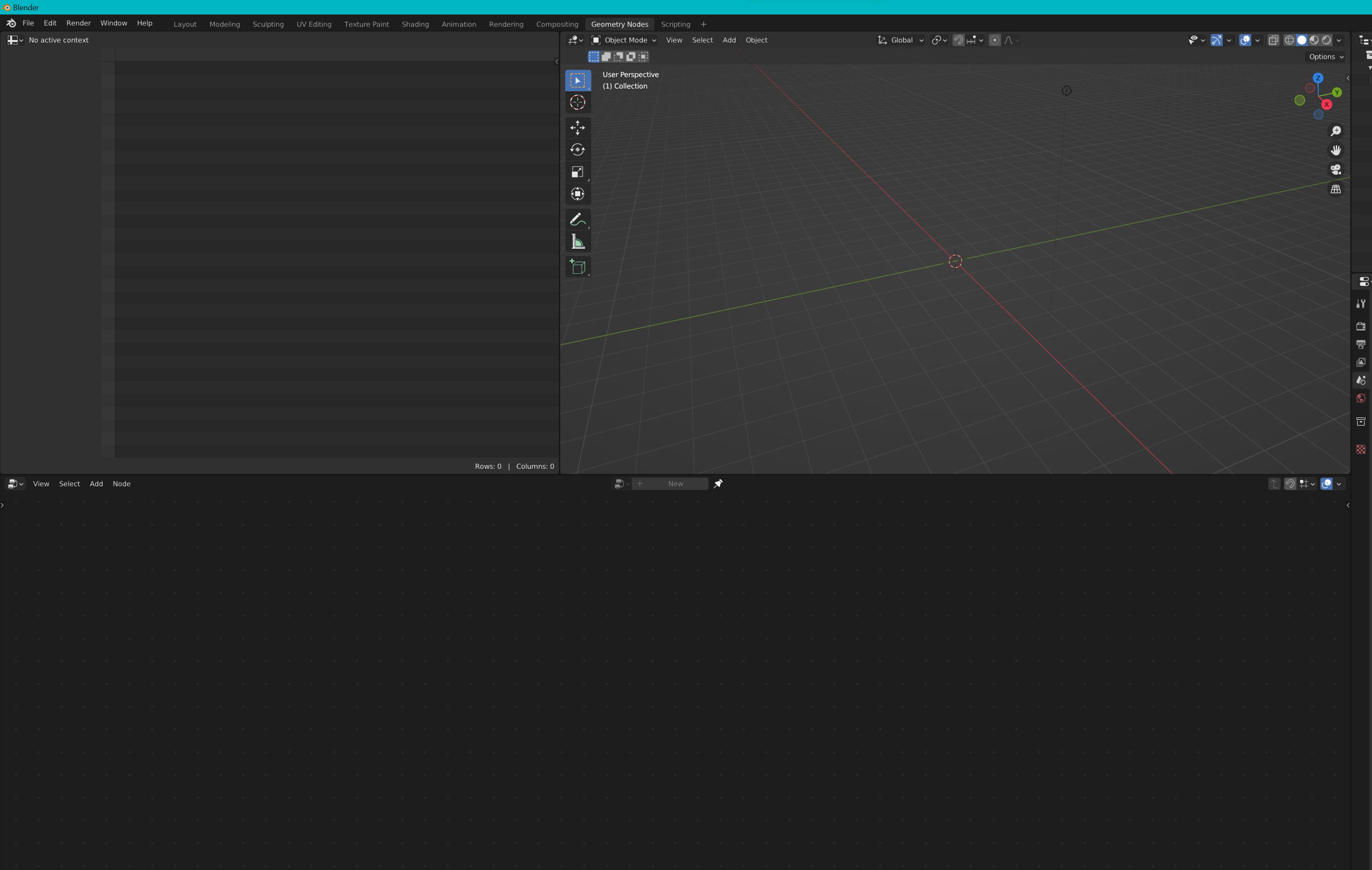1372x870 pixels.
Task: Select the Add Cube tool
Action: tap(578, 267)
